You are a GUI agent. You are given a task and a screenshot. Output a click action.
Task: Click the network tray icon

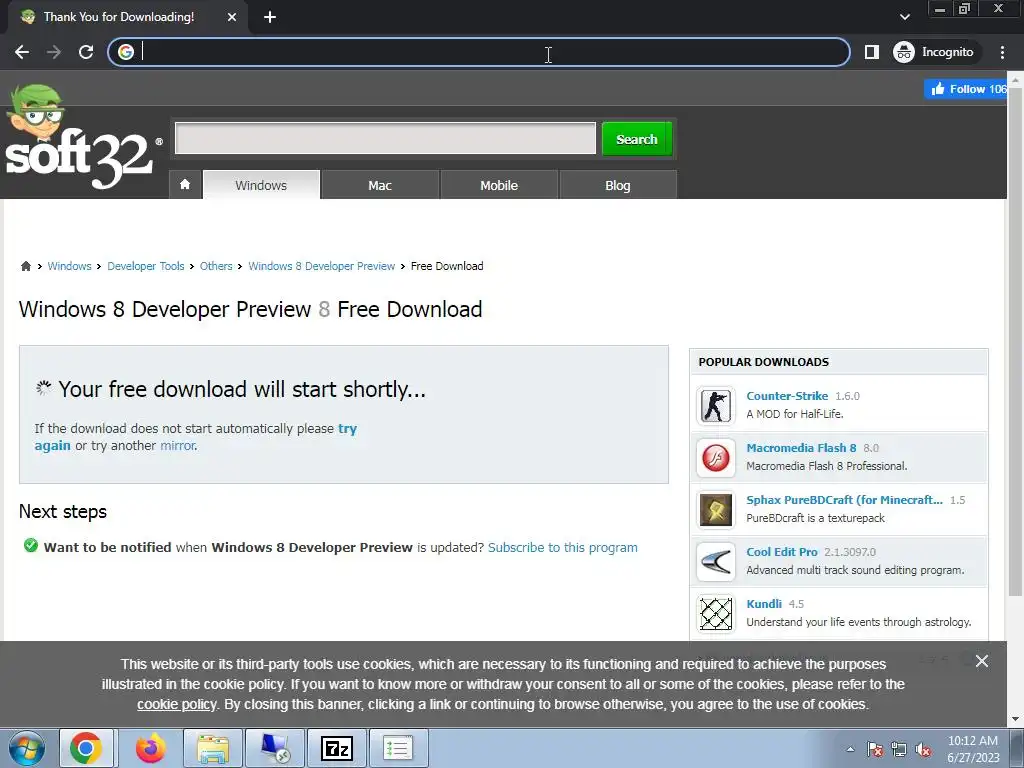click(x=899, y=749)
